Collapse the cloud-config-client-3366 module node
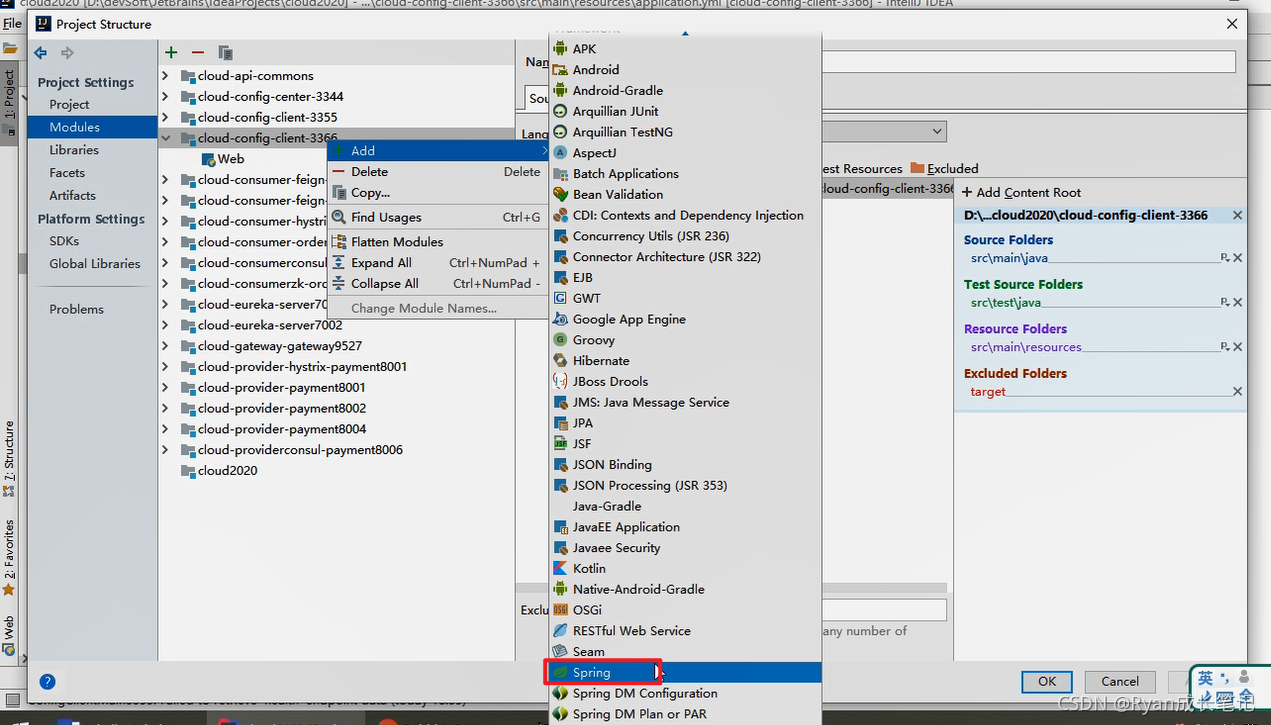The width and height of the screenshot is (1271, 725). (x=166, y=138)
